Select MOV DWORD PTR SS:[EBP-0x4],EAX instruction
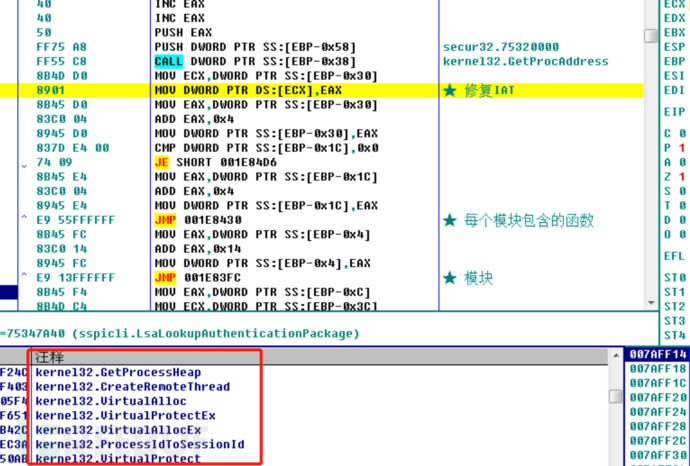Screen dimensions: 690x466 point(263,263)
